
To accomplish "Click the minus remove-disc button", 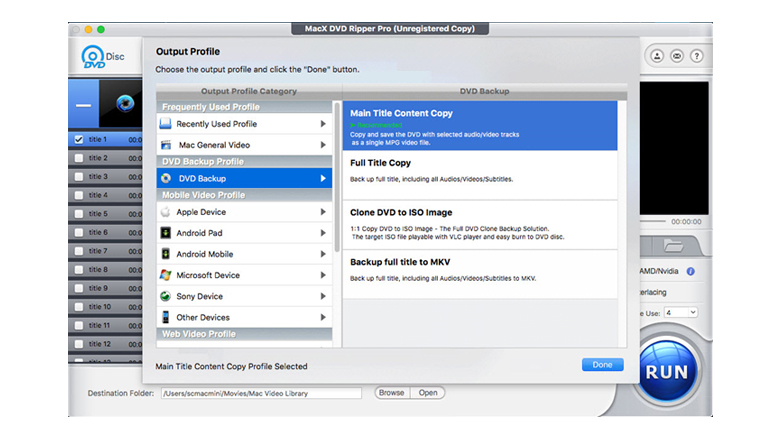I will 83,106.
